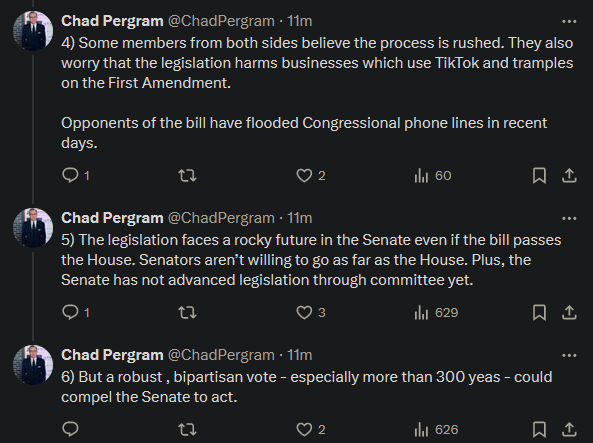593x443 pixels.
Task: Open more options for tweet 5
Action: (569, 219)
